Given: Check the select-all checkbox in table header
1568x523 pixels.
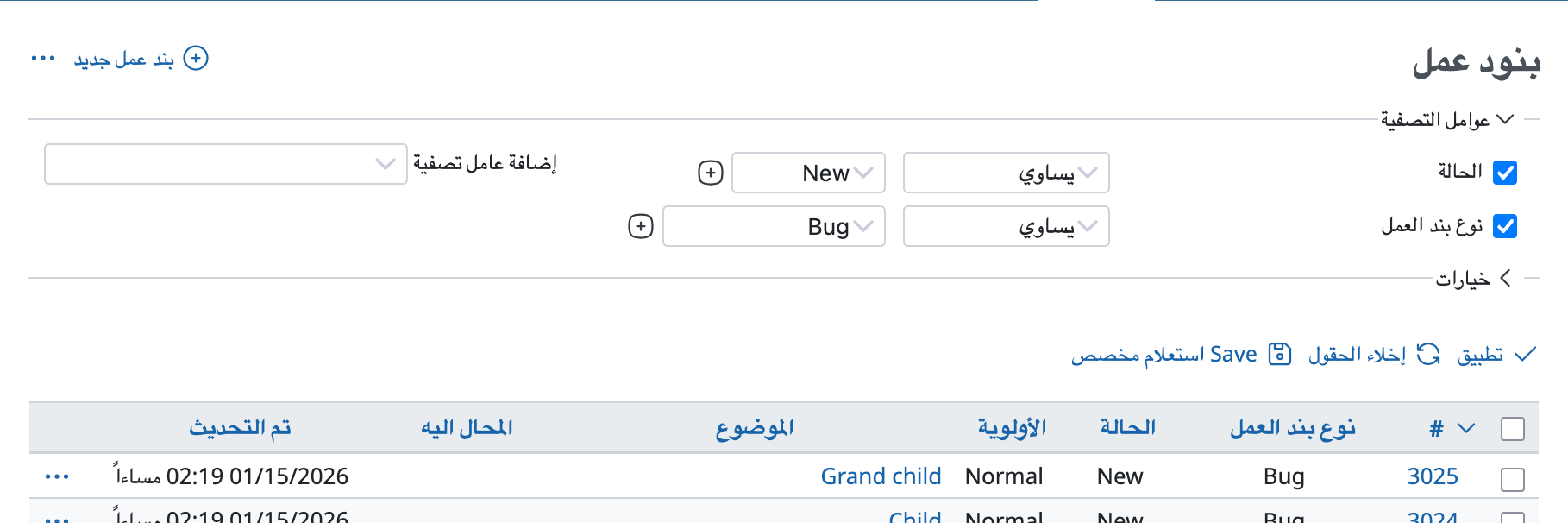Looking at the screenshot, I should [x=1513, y=429].
